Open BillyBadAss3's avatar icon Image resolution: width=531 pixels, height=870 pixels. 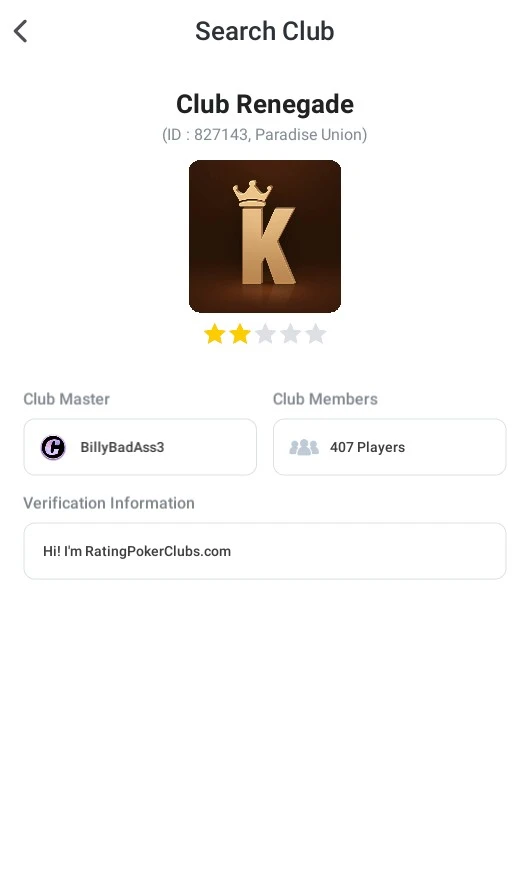[53, 447]
